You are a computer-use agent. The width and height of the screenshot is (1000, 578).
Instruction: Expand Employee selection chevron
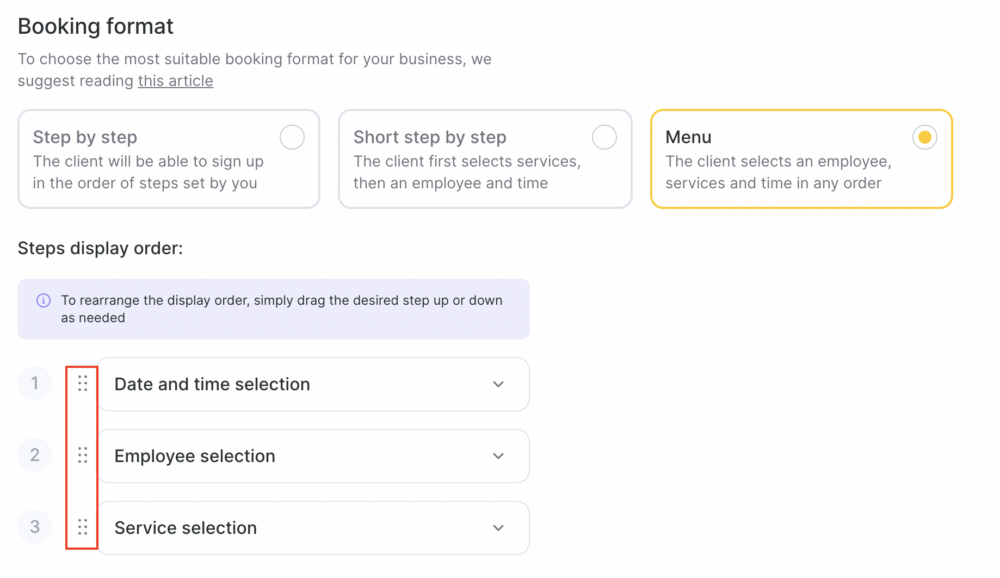coord(498,456)
